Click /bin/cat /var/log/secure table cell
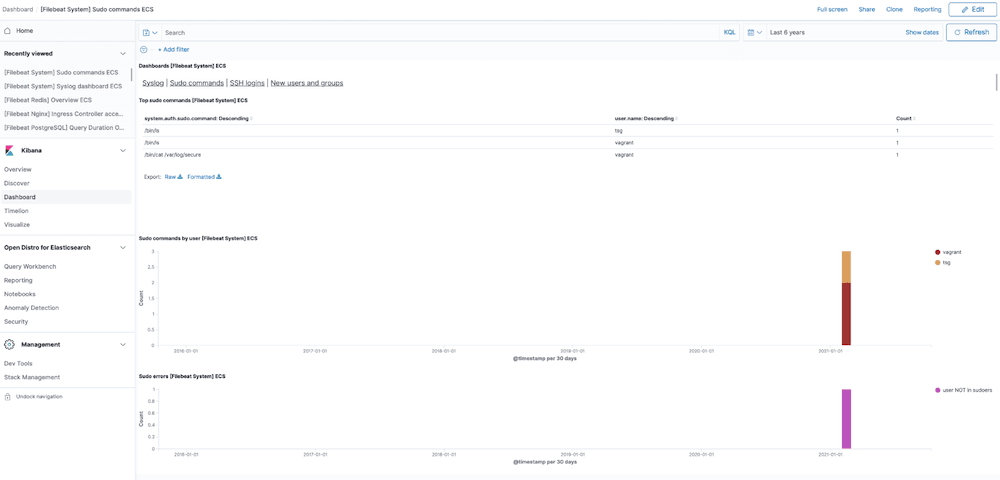The width and height of the screenshot is (1000, 480). 173,155
